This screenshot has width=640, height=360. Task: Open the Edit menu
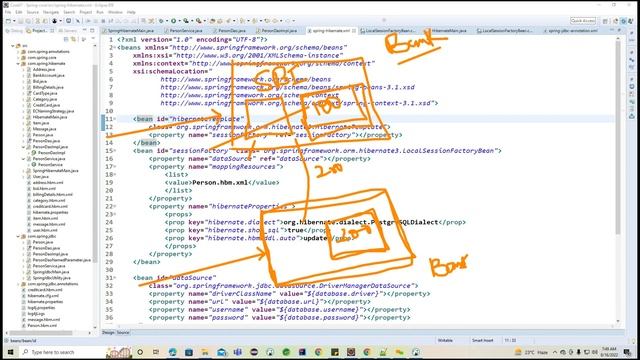click(x=19, y=12)
